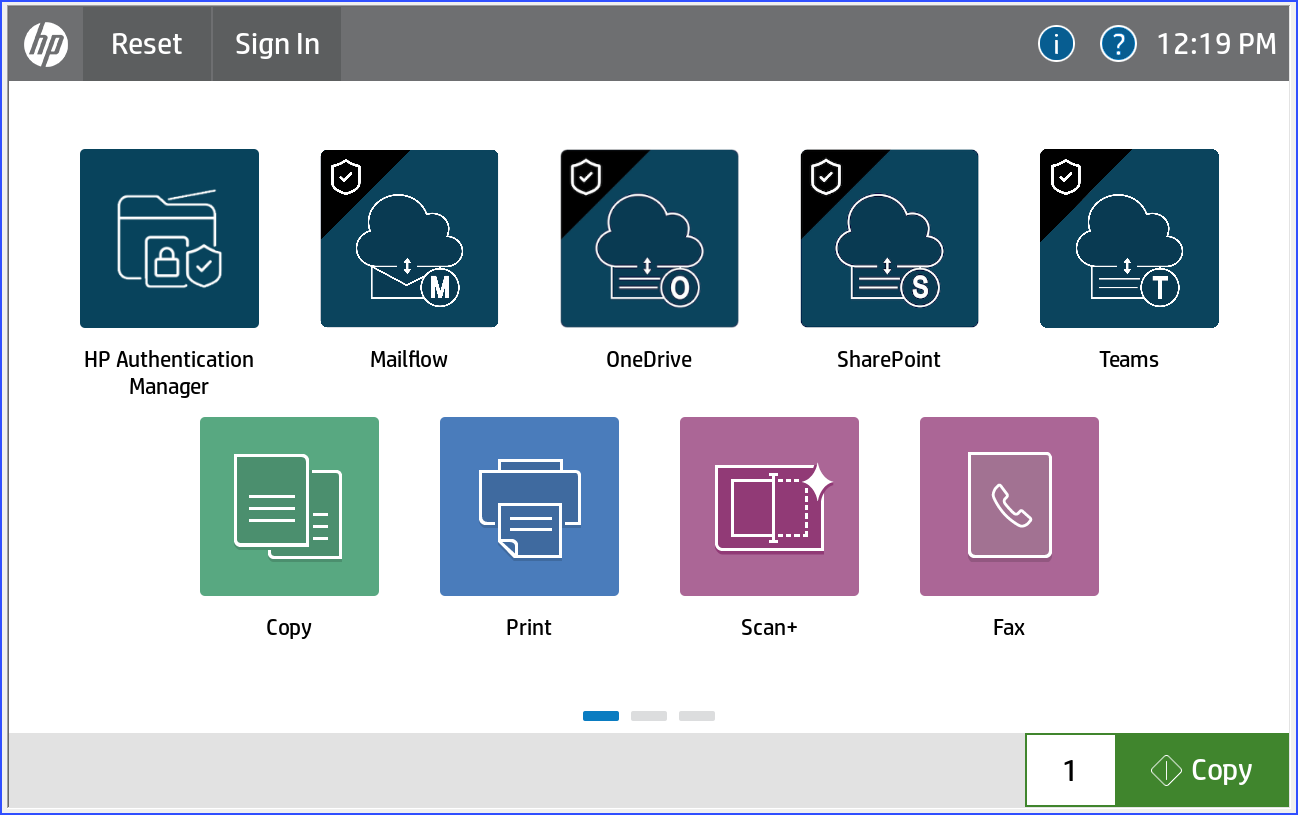Select the copy count field showing 1

click(1070, 770)
